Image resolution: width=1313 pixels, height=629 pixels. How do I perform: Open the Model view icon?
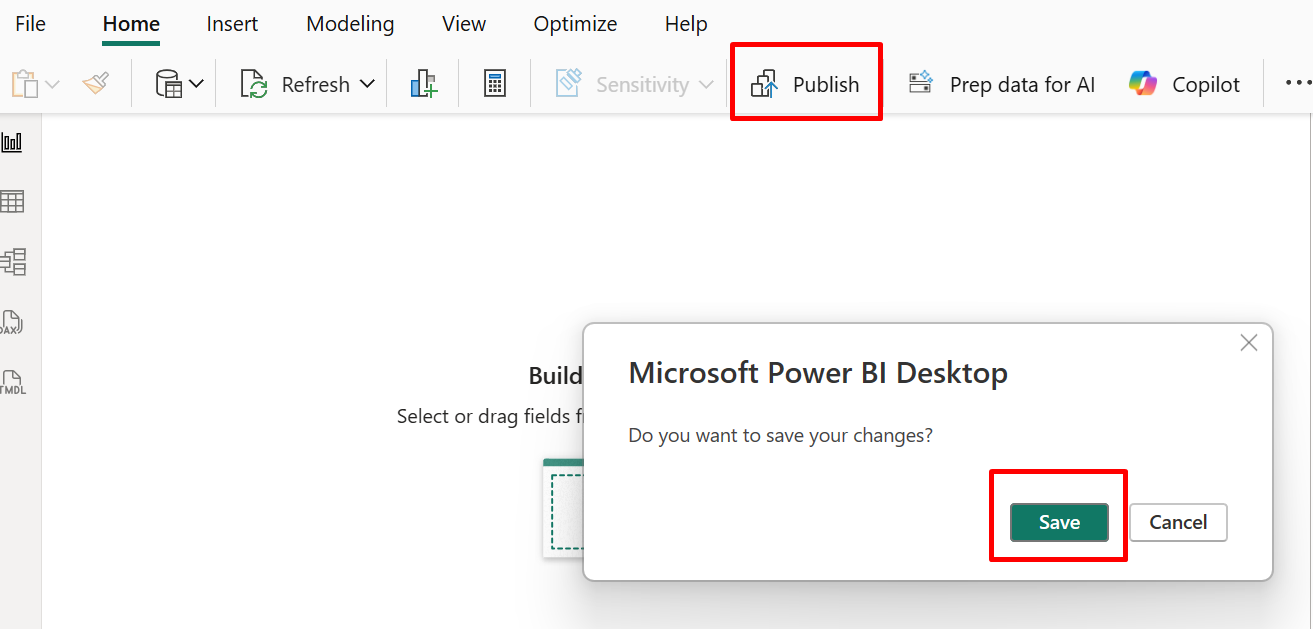[13, 262]
